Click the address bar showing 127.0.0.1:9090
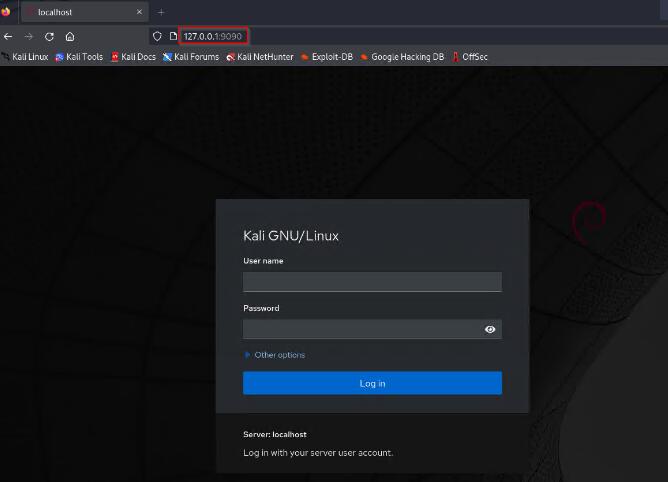The width and height of the screenshot is (668, 482). [x=213, y=36]
